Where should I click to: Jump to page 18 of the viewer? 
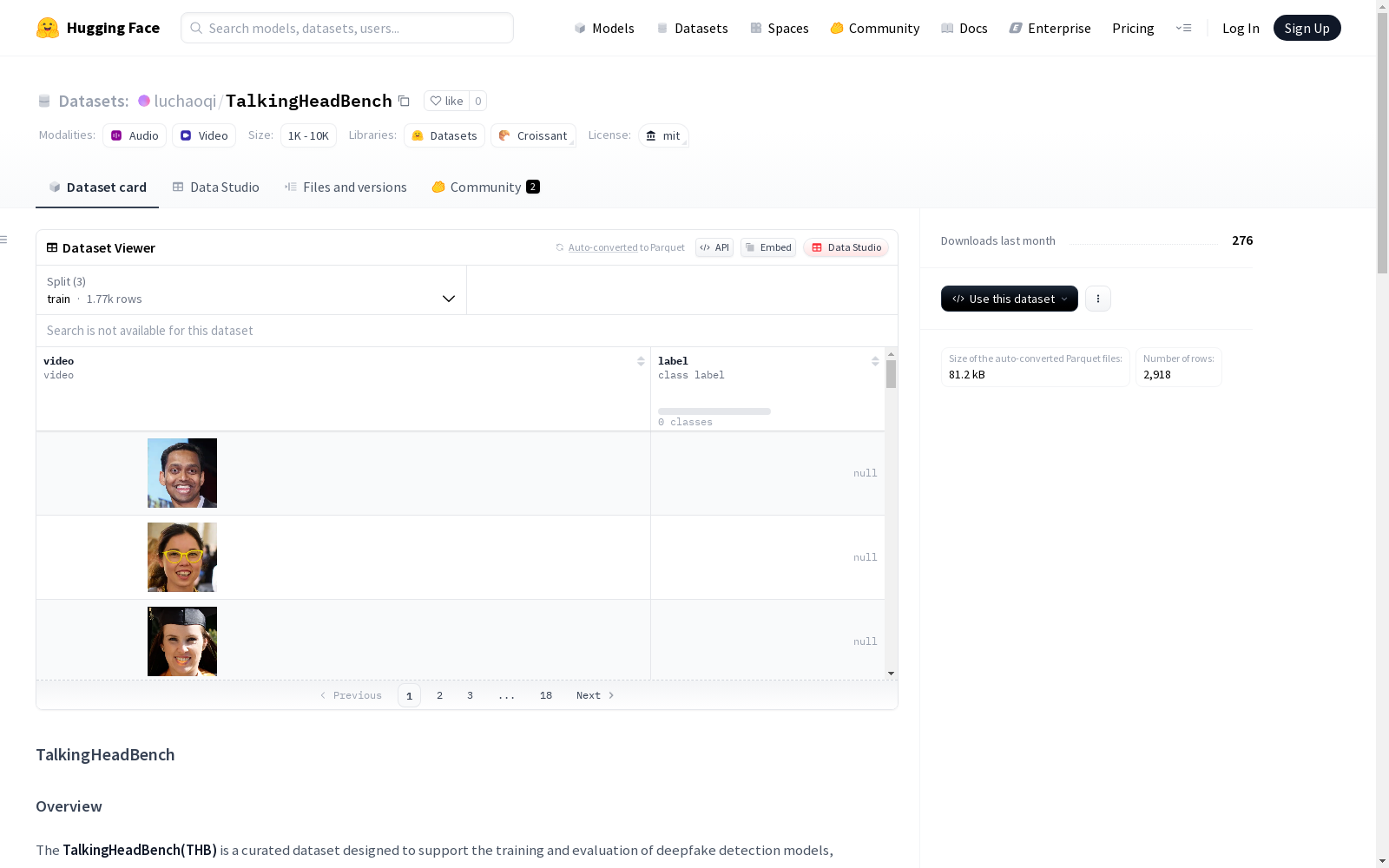[x=546, y=695]
